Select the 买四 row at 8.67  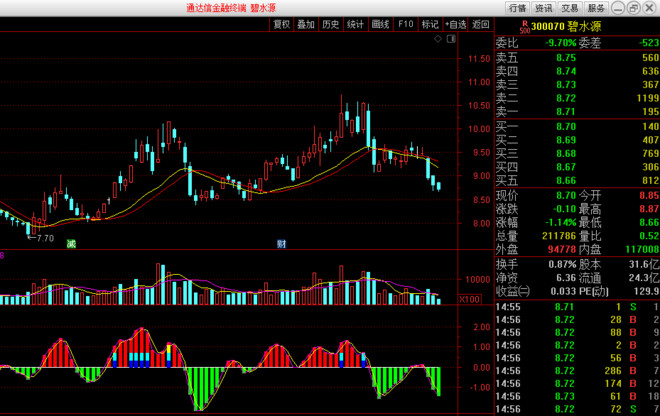tap(578, 167)
